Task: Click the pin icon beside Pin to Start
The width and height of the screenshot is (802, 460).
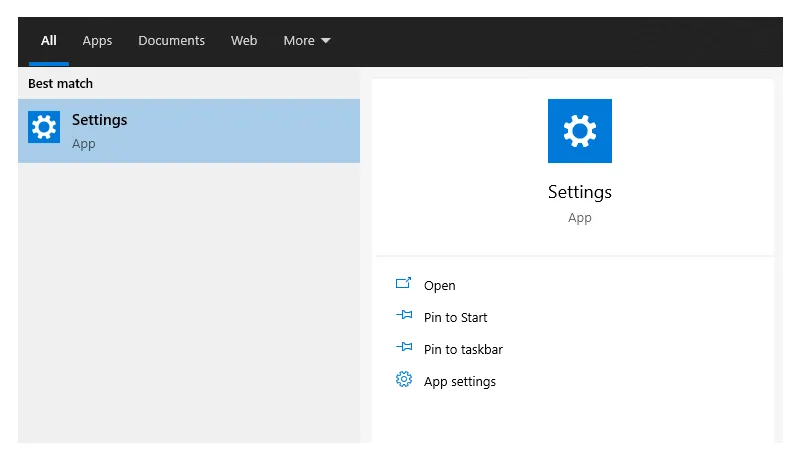Action: 404,315
